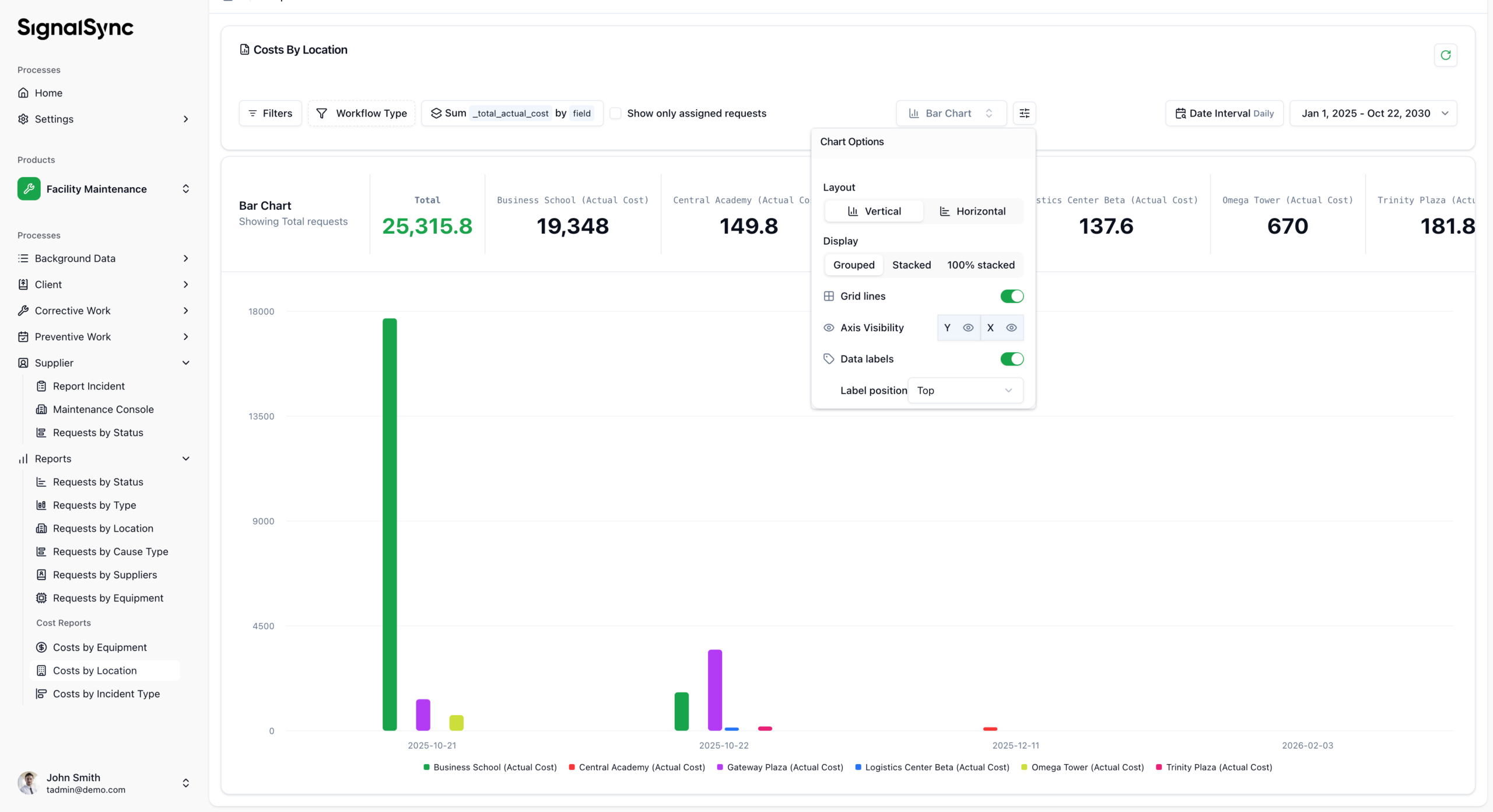Select the Stacked display option

[x=911, y=265]
